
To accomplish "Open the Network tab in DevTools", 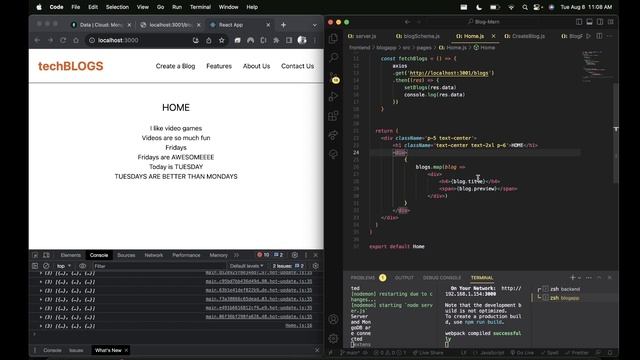I will tap(153, 255).
